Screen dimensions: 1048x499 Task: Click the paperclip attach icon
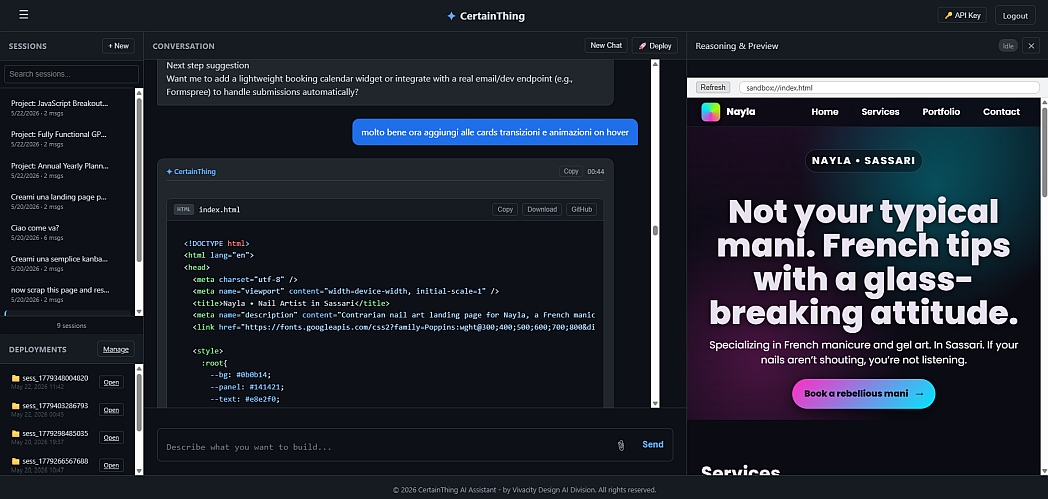click(x=621, y=445)
